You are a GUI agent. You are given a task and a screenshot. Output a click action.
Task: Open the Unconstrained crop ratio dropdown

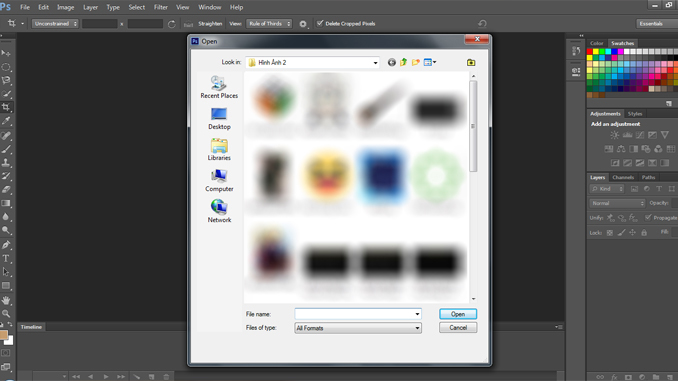coord(55,24)
